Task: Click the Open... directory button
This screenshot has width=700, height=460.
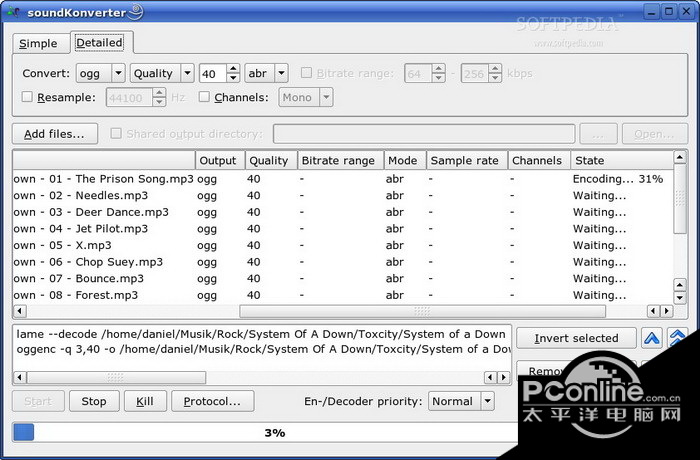Action: click(655, 134)
